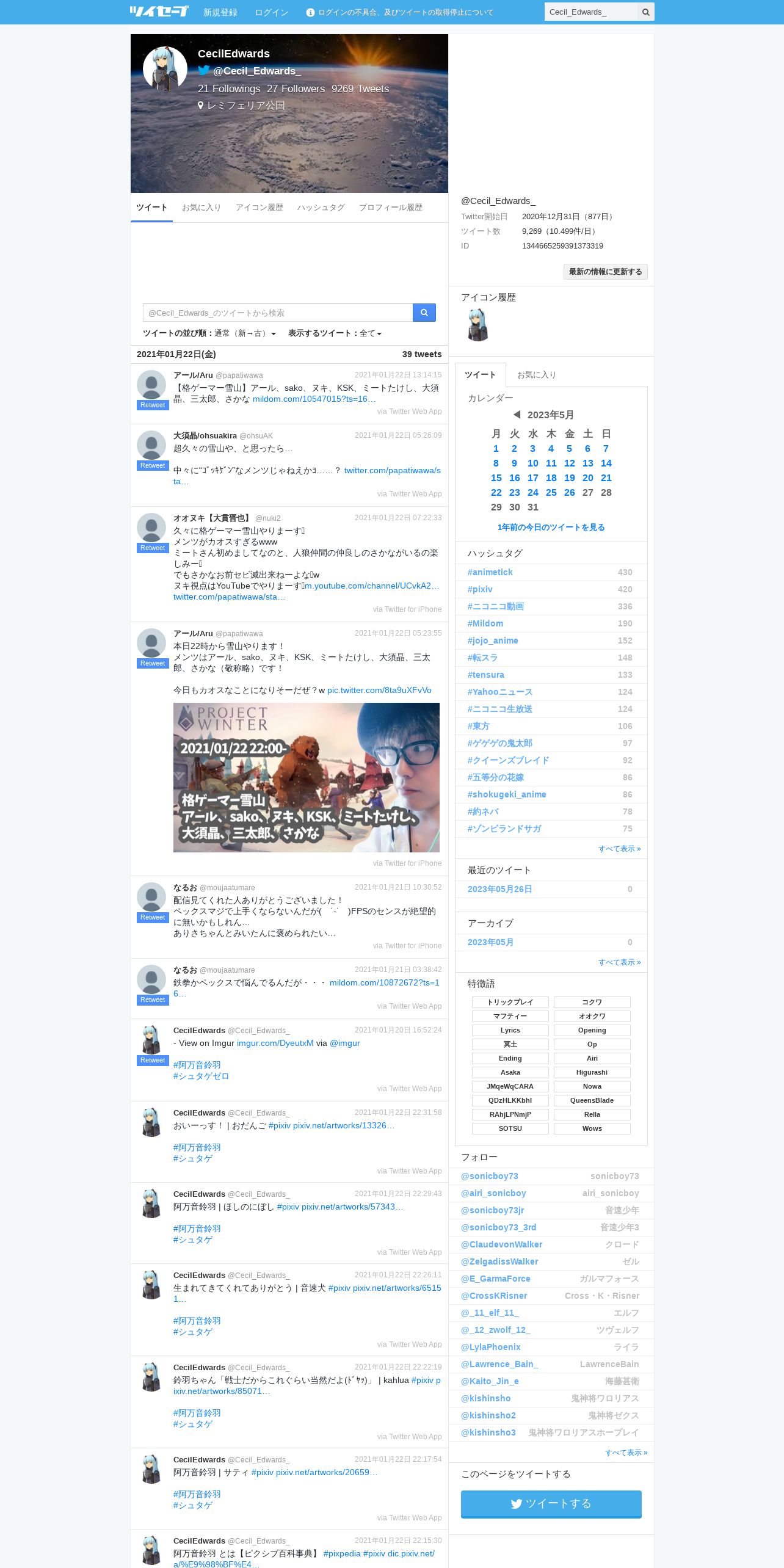The height and width of the screenshot is (1568, 784).
Task: Click the Retweet badge on 大須晶 tweet
Action: (153, 465)
